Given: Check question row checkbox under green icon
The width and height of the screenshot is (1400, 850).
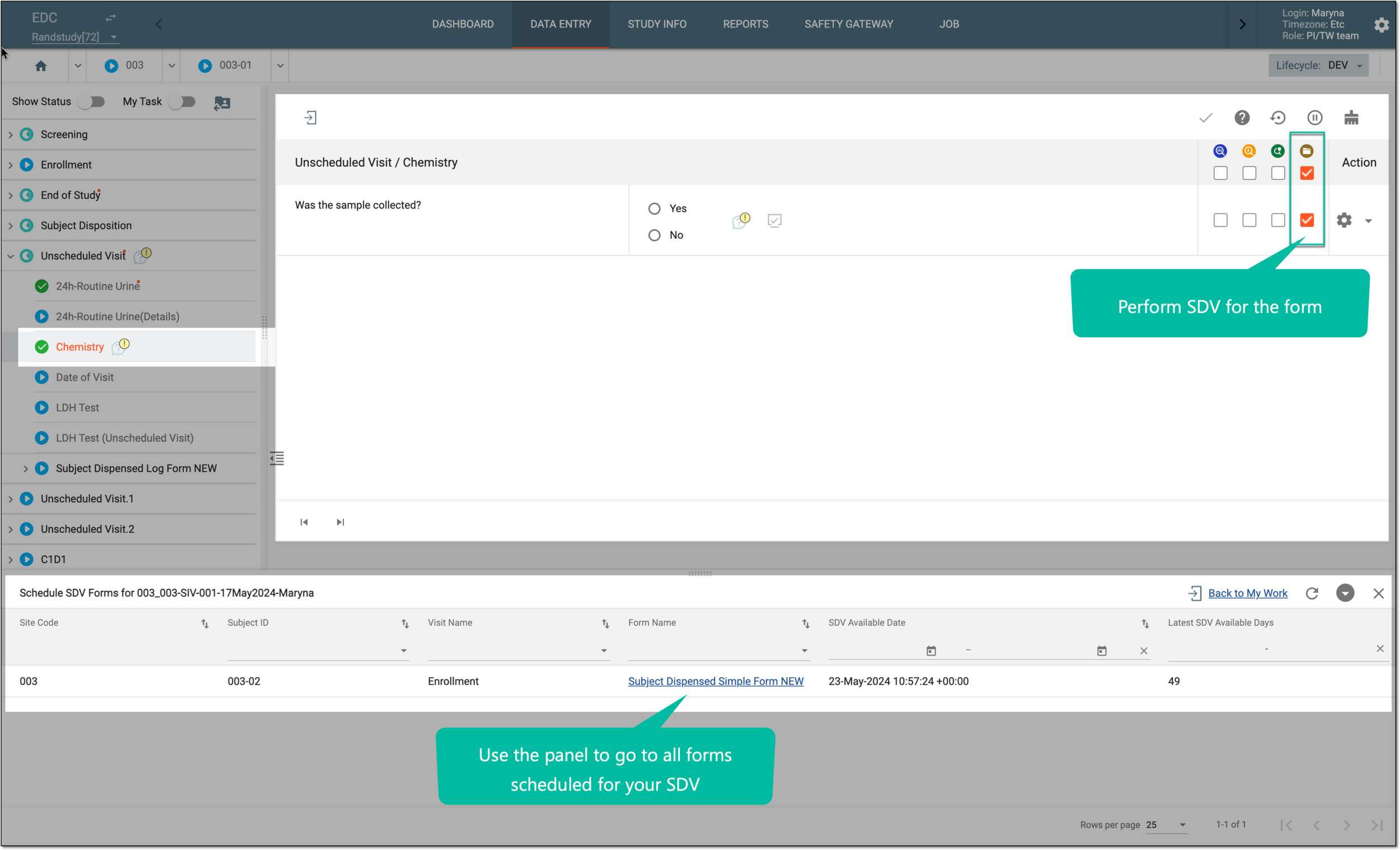Looking at the screenshot, I should click(1278, 220).
